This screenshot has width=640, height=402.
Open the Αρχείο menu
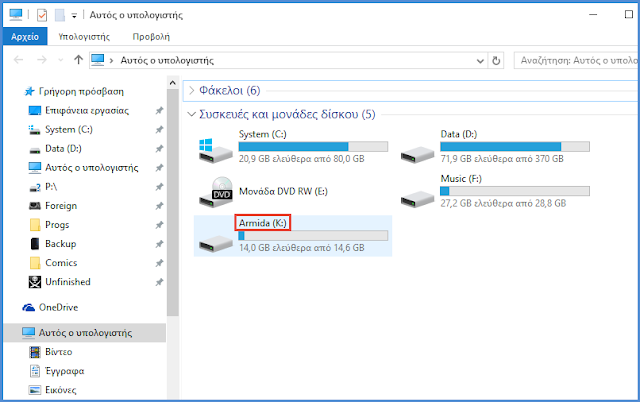pyautogui.click(x=23, y=36)
